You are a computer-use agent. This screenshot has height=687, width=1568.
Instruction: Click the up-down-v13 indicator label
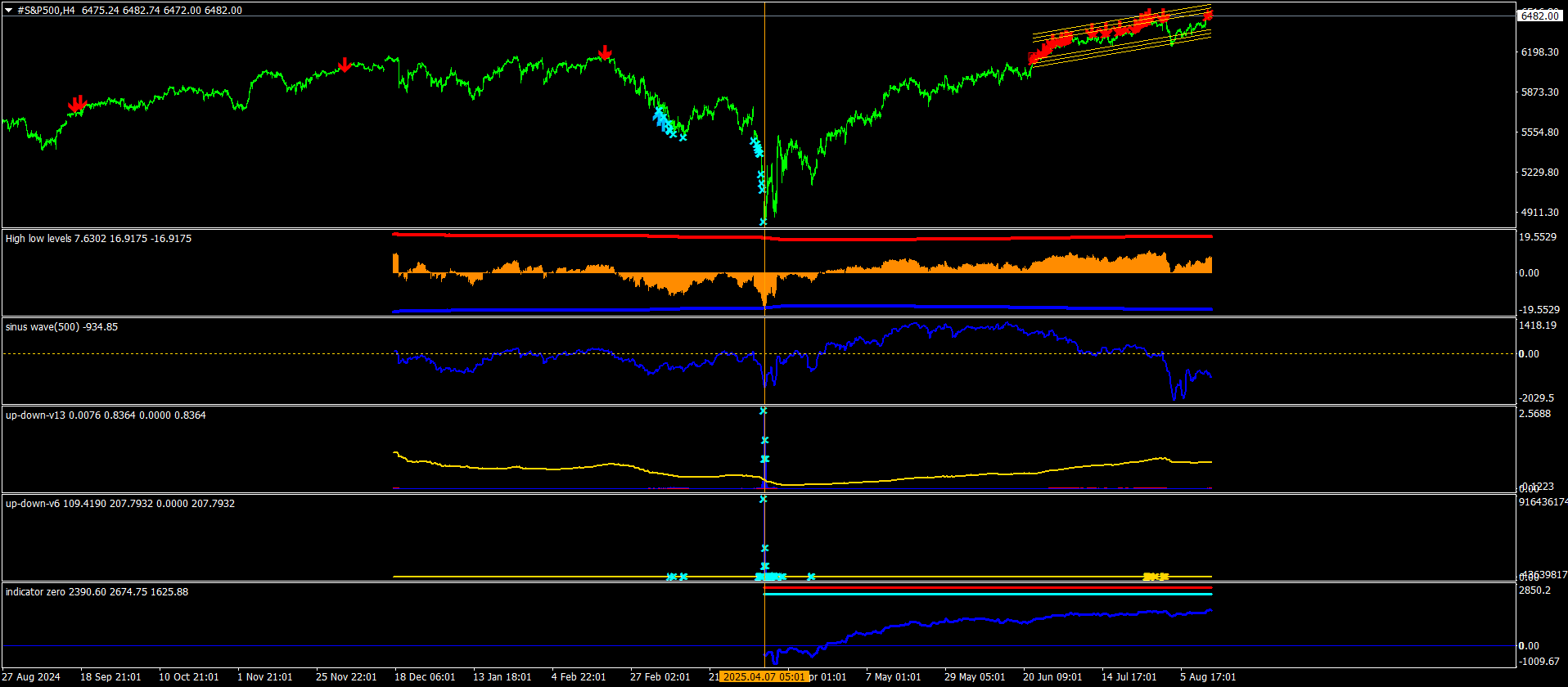pos(106,415)
